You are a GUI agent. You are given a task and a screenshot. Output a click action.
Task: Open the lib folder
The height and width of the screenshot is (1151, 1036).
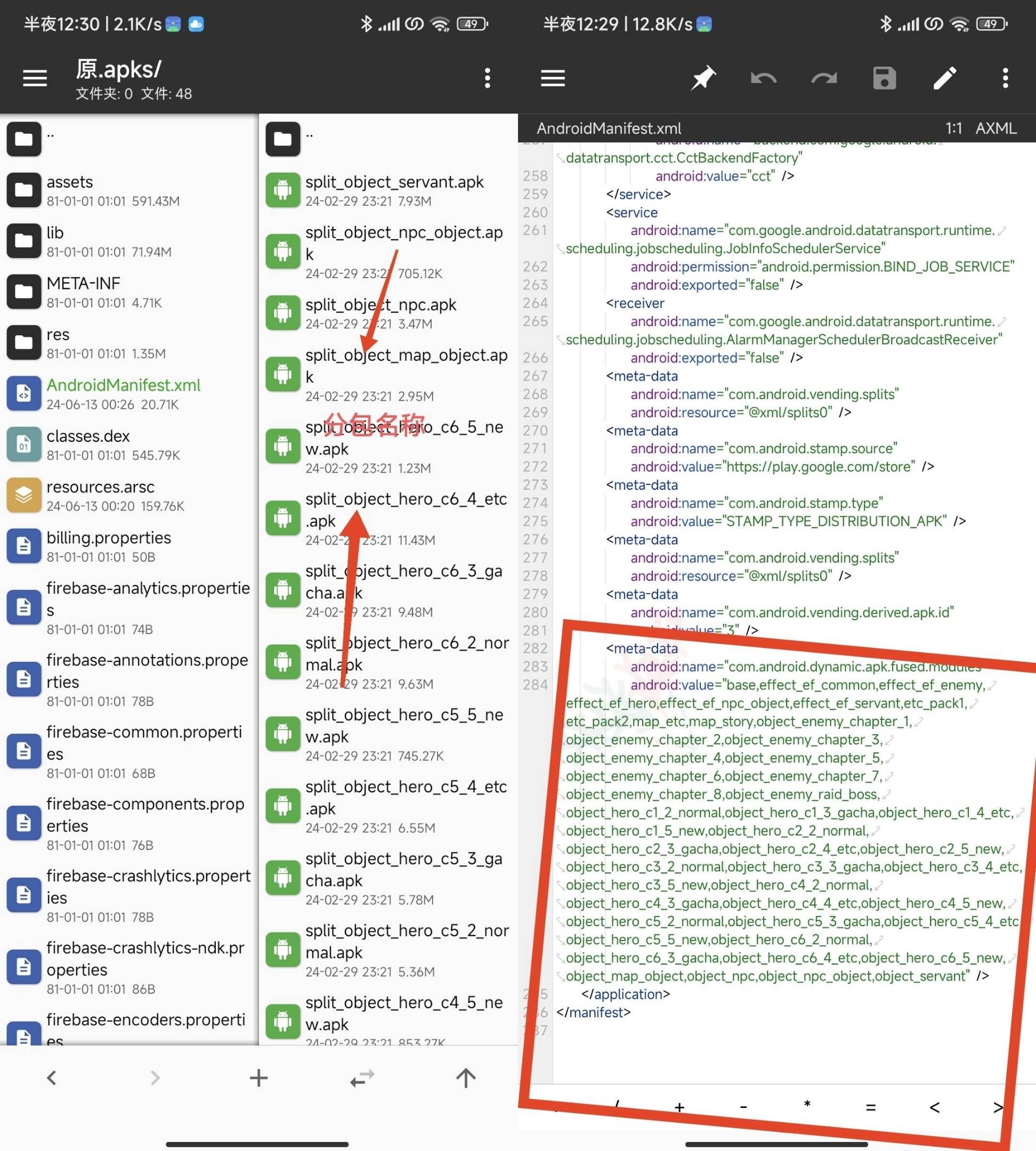point(129,241)
